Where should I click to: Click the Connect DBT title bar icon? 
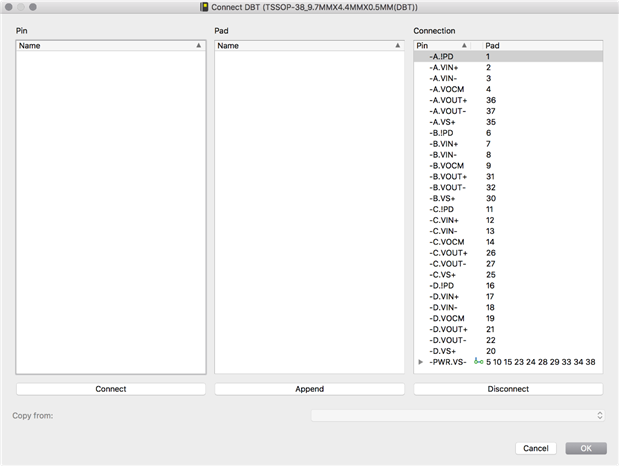204,7
